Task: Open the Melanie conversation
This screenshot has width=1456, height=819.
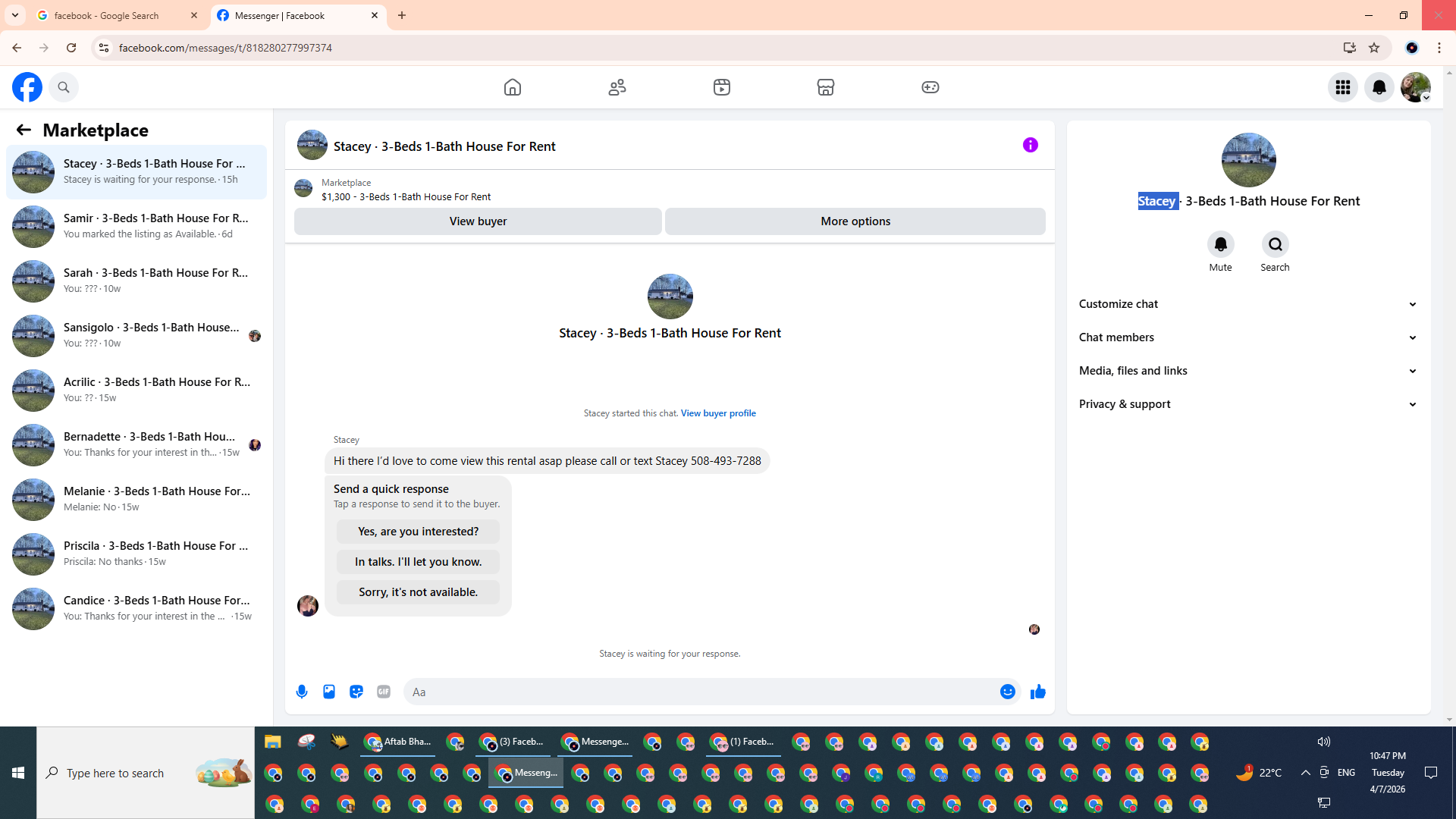Action: 136,499
